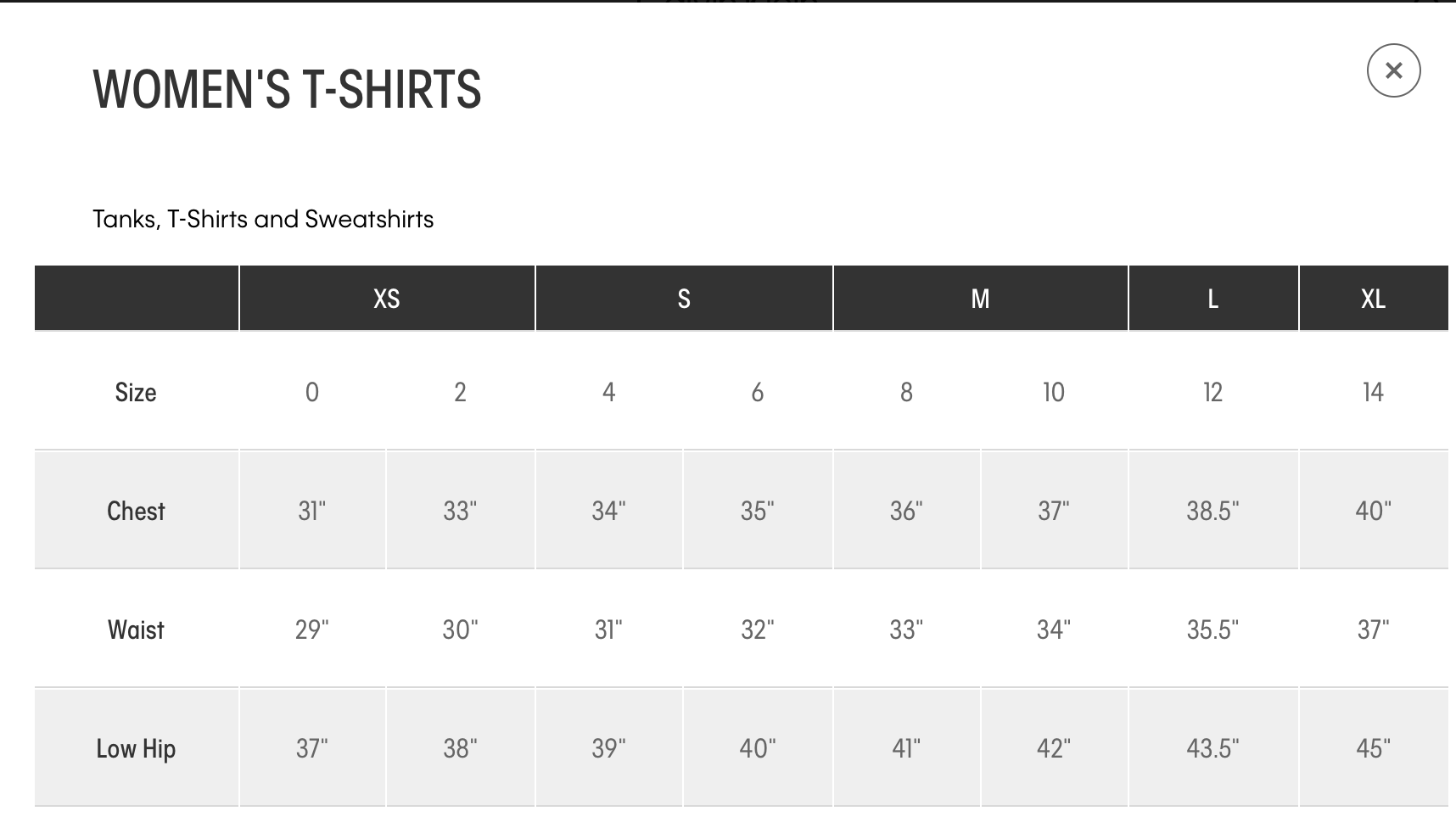Click the Waist value 35.5" cell
Screen dimensions: 1456x828
pos(1212,629)
